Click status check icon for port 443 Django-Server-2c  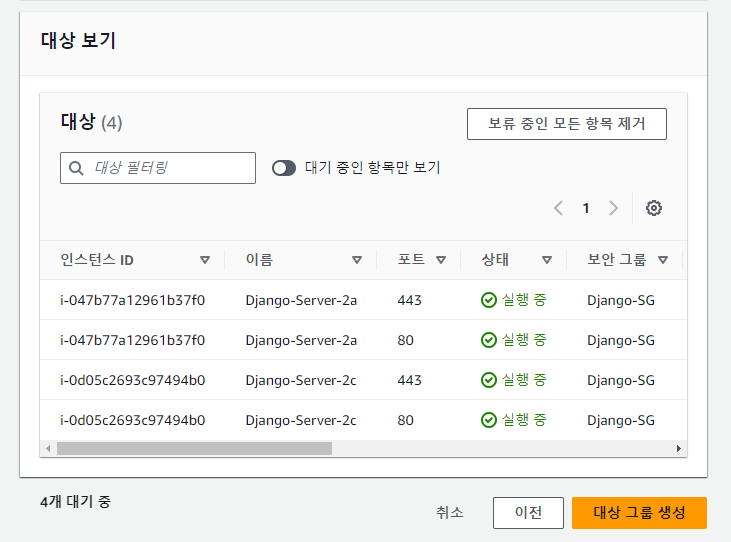click(489, 380)
